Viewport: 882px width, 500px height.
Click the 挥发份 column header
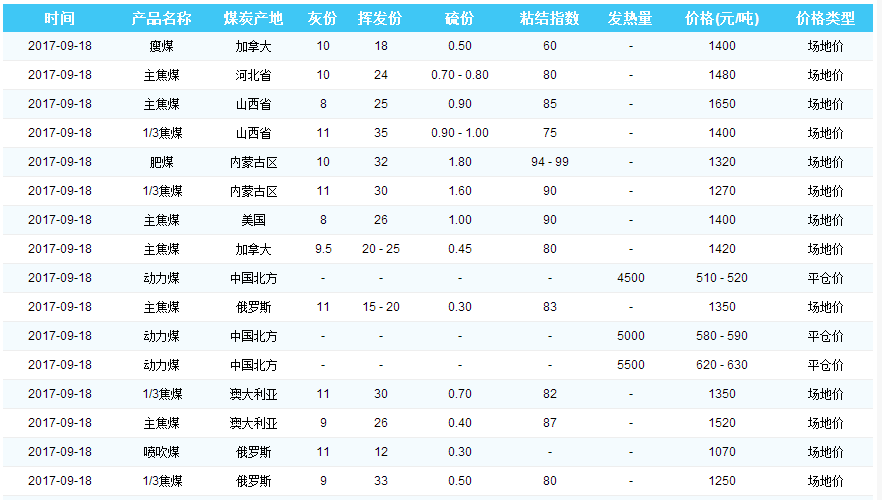380,19
